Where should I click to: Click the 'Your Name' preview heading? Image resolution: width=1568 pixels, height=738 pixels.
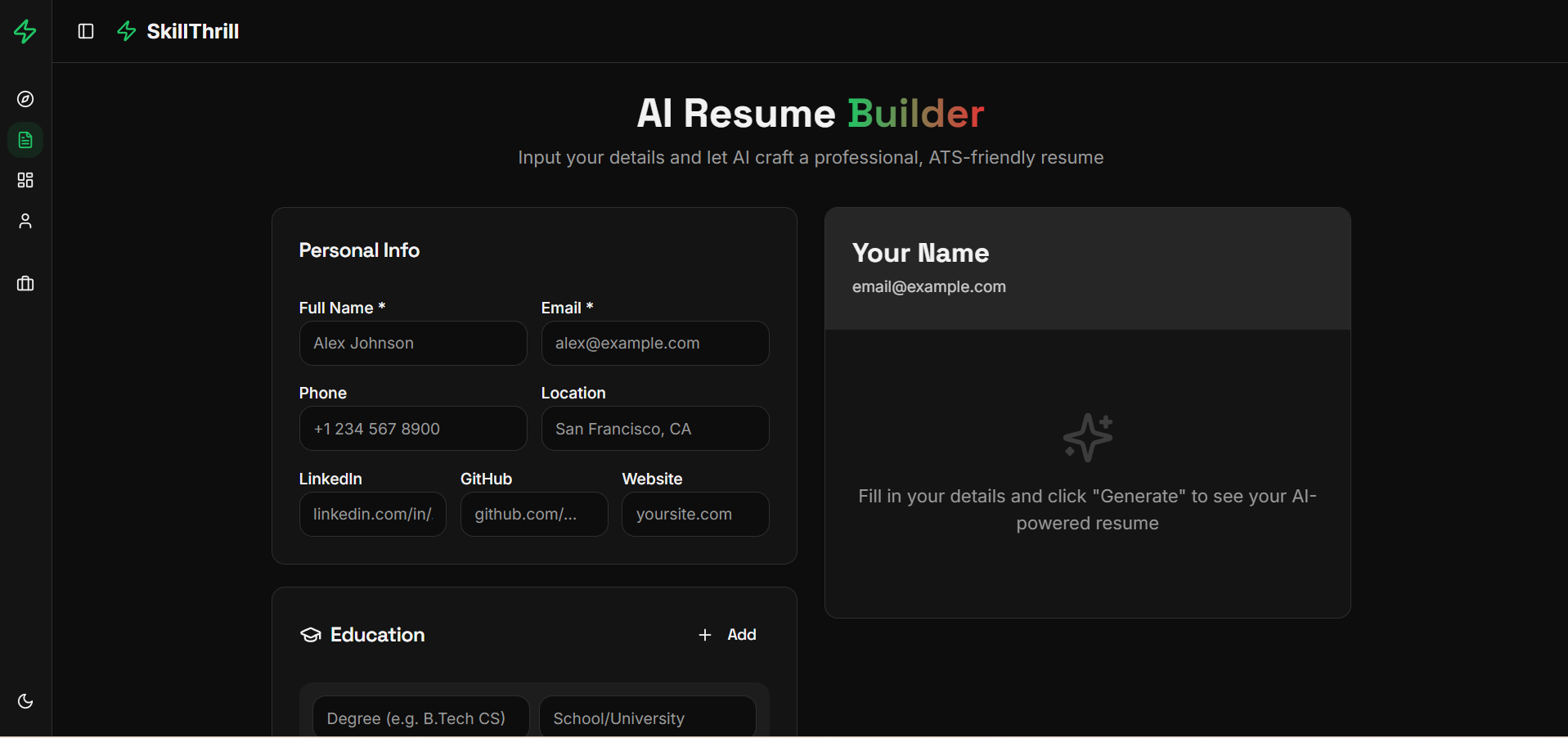coord(921,253)
